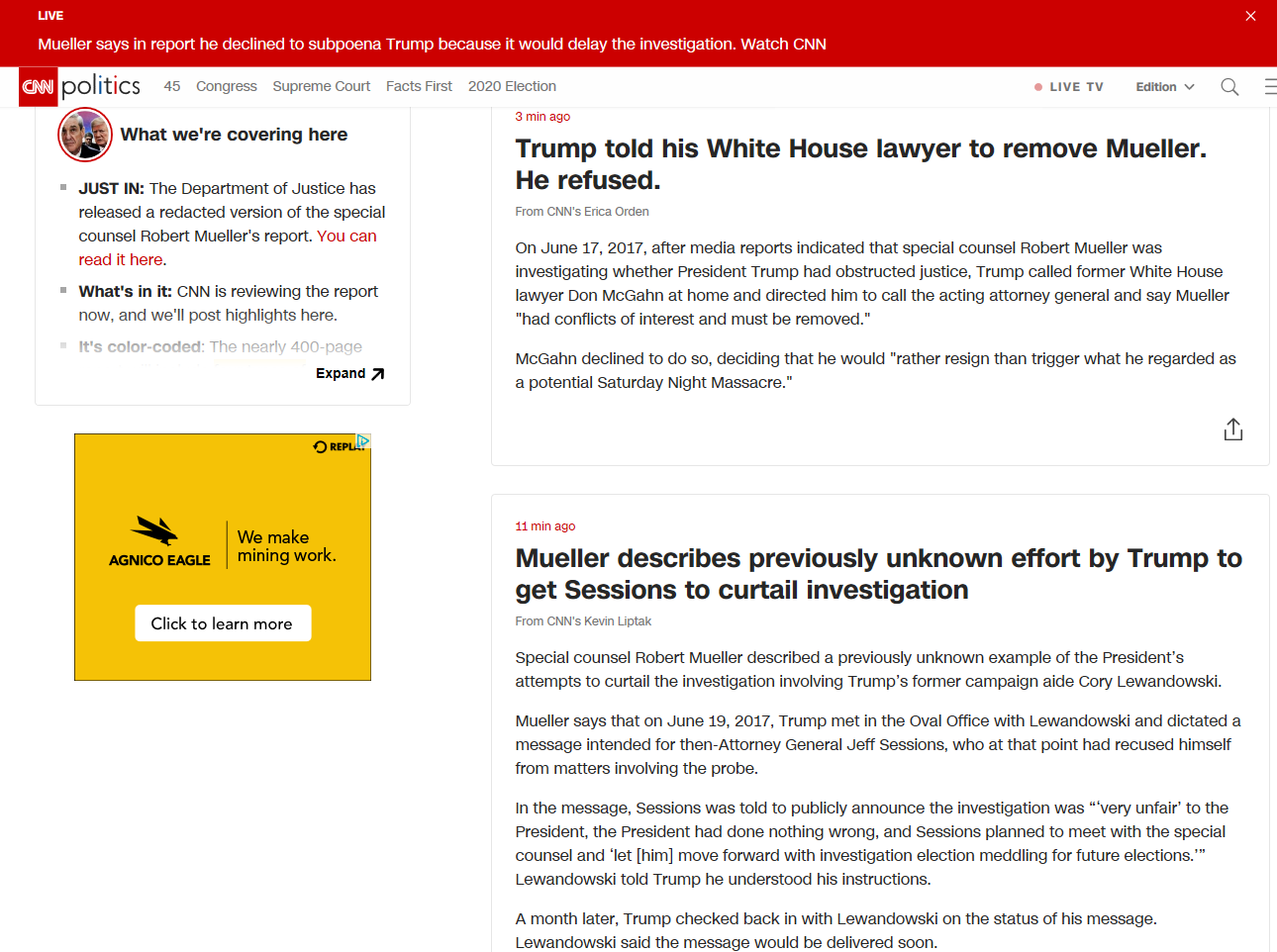The image size is (1277, 952).
Task: Click the '11 min ago' timestamp
Action: click(544, 526)
